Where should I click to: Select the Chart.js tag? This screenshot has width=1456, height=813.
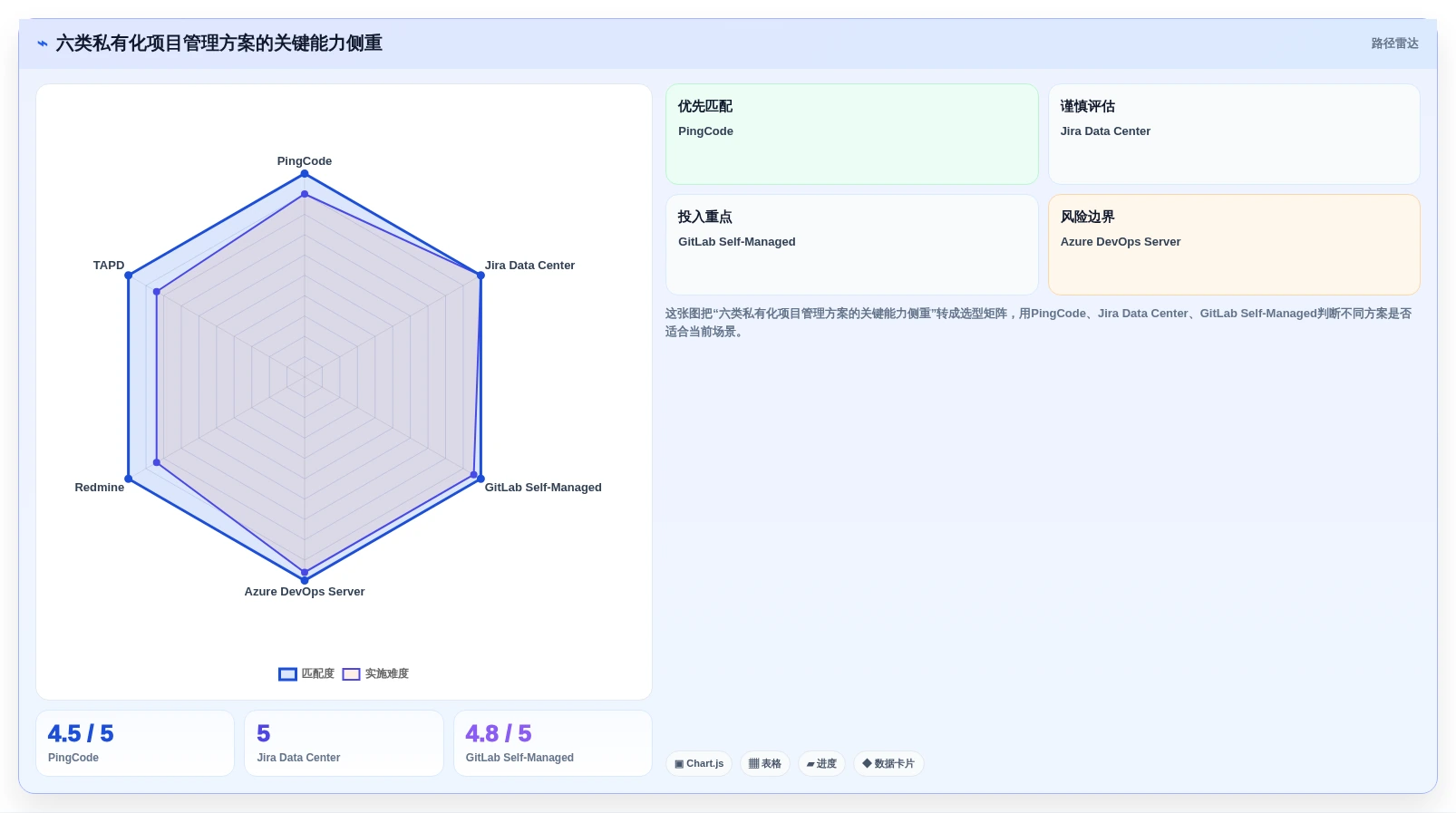tap(699, 764)
